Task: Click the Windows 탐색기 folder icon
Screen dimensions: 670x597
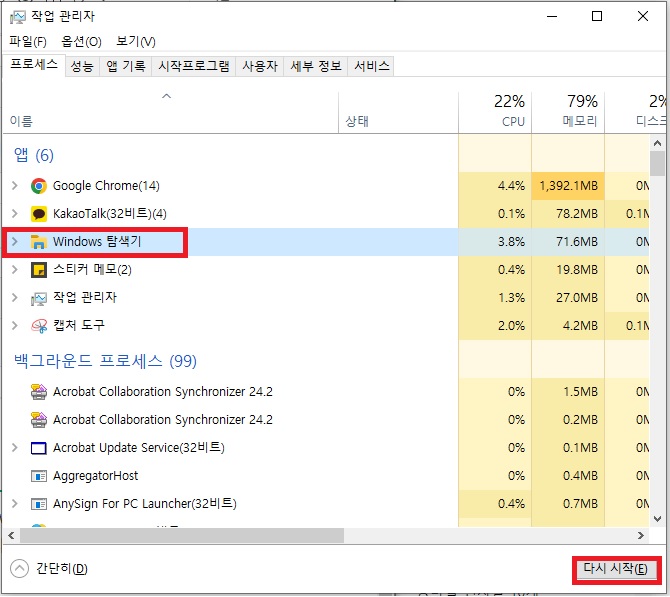Action: coord(39,242)
